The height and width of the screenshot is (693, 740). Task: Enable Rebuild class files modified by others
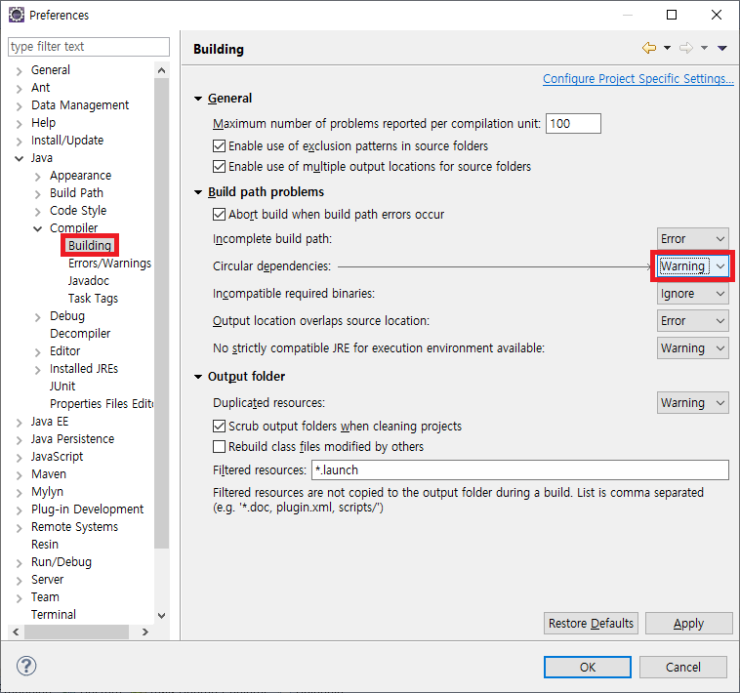point(220,447)
